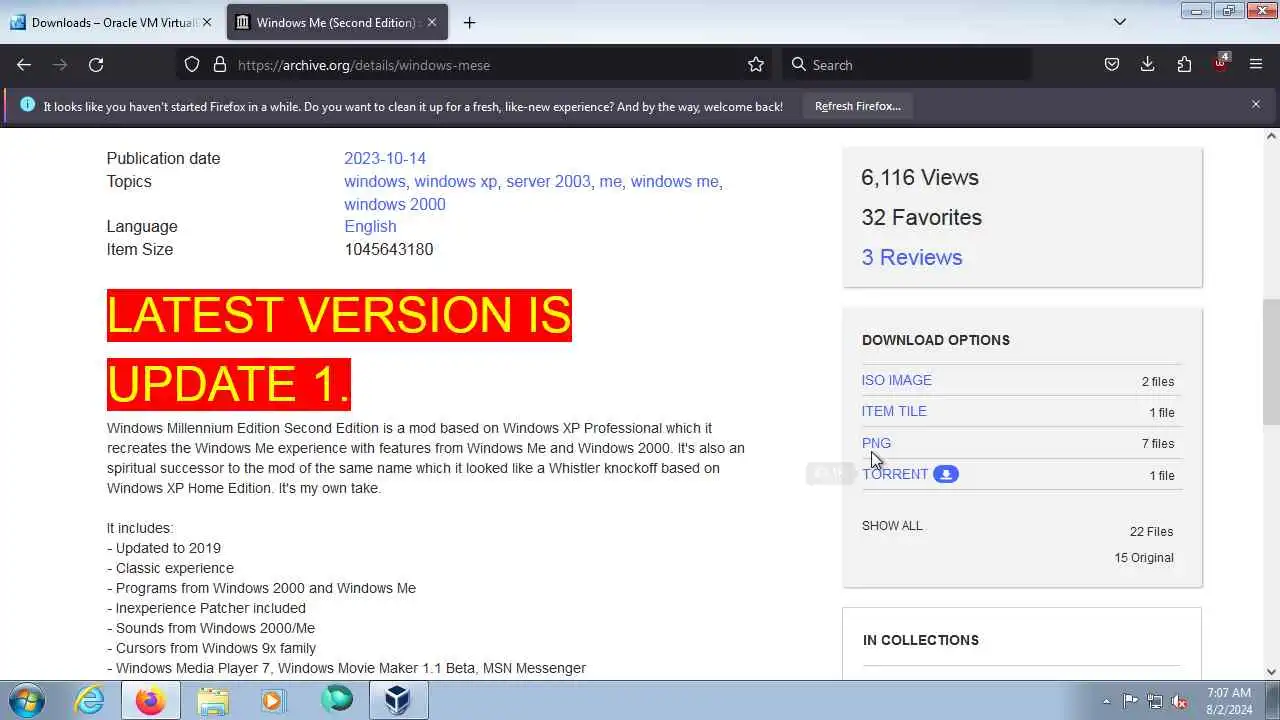The height and width of the screenshot is (720, 1280).
Task: Click the '- Updated to 2019' line
Action: 164,548
